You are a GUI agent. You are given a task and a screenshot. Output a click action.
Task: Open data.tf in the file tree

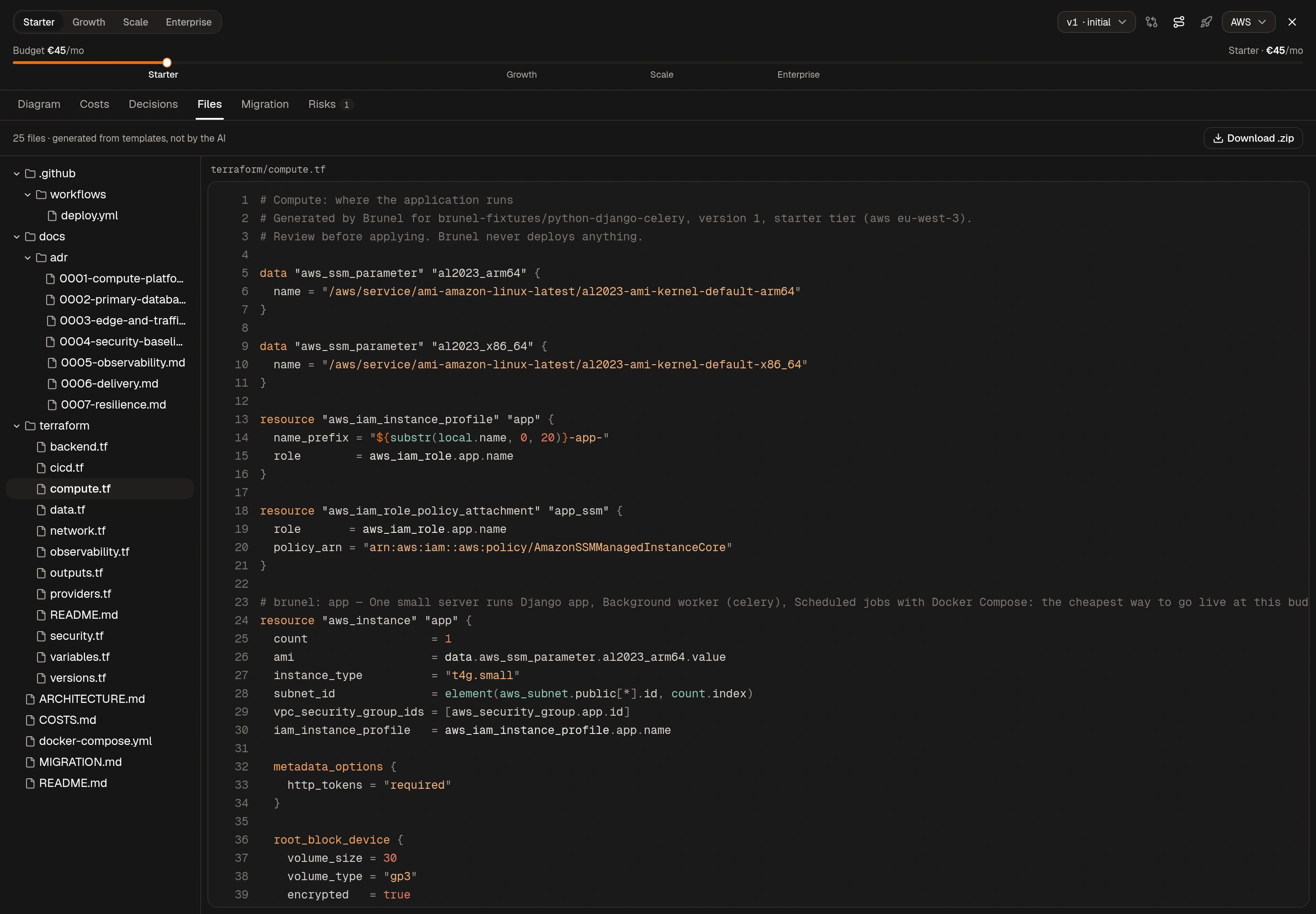(x=100, y=510)
